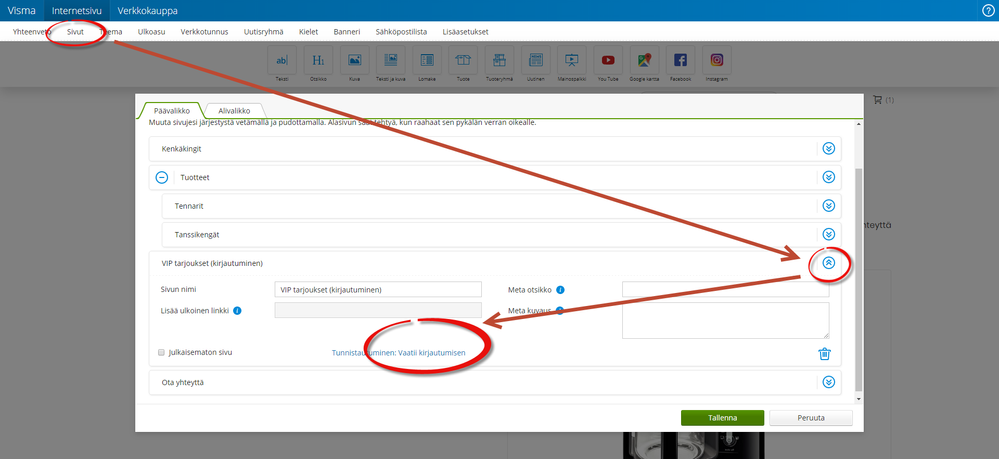Screen dimensions: 999x459
Task: Click the scrollbar down arrow in dialog
Action: pos(858,399)
